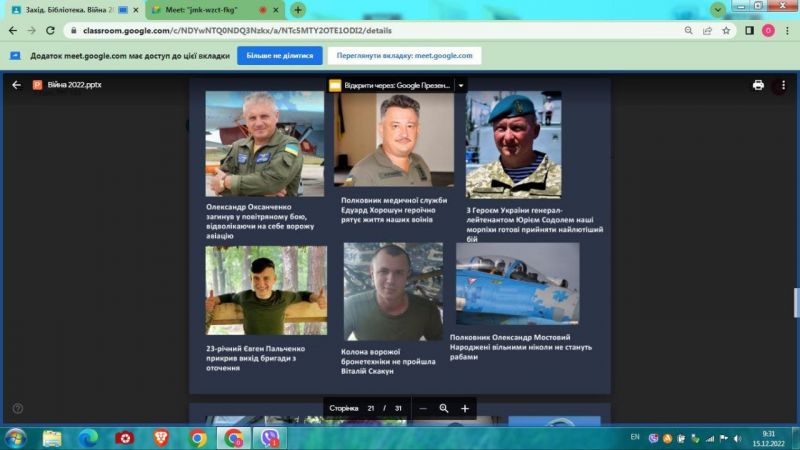Click the photo of the marine in the blue beret
The image size is (800, 450).
point(513,144)
